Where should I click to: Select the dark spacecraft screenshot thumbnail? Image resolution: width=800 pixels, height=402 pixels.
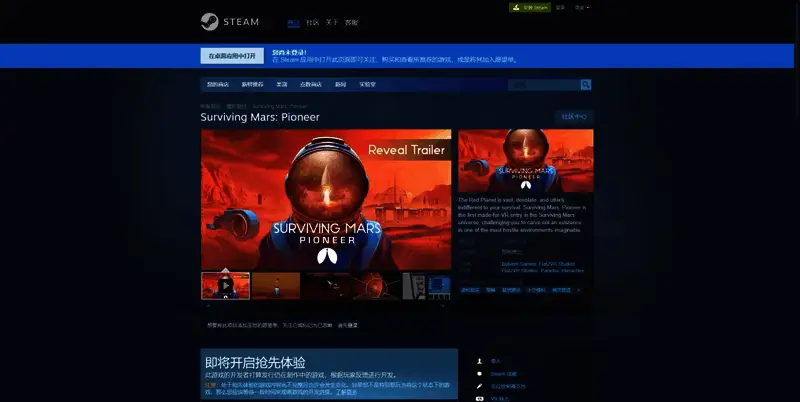coord(327,286)
